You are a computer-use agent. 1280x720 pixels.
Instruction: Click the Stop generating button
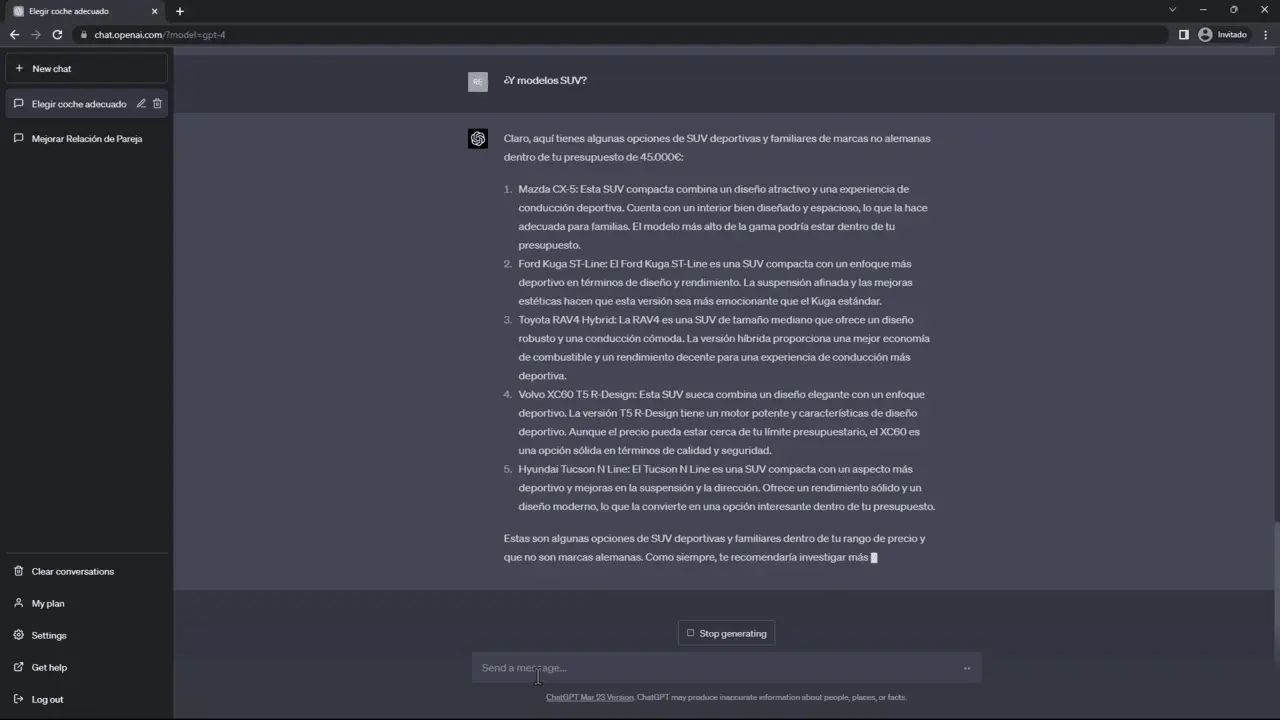[727, 633]
